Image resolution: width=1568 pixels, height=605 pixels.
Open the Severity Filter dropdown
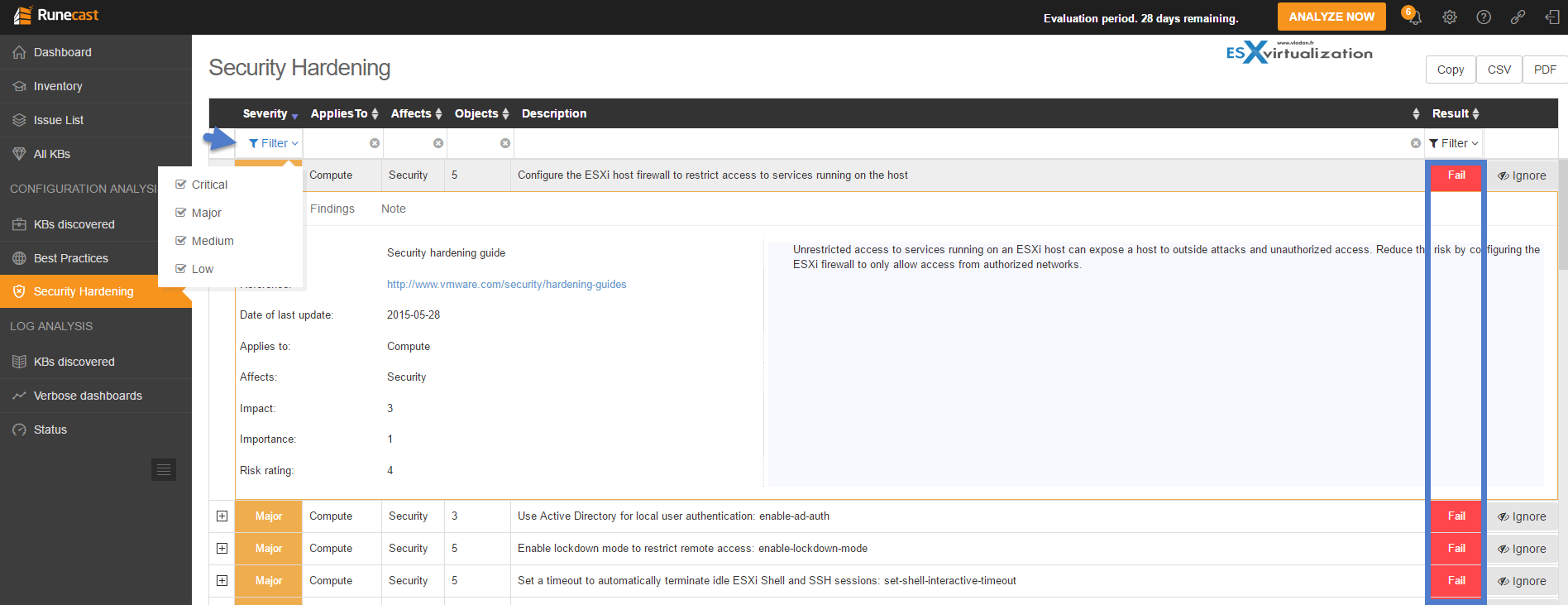[x=273, y=143]
